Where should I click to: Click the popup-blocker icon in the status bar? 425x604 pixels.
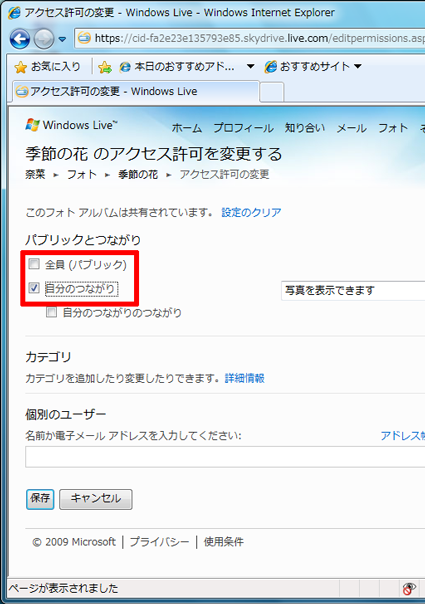(408, 588)
